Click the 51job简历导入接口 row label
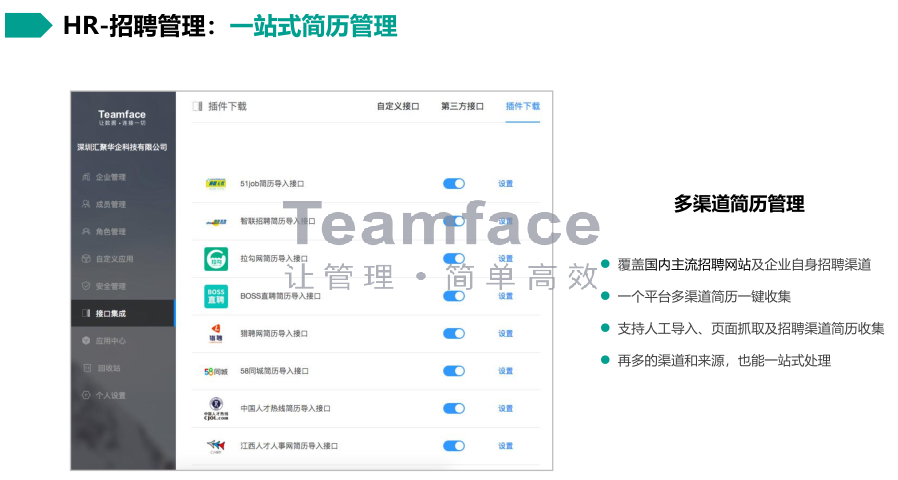 coord(272,183)
